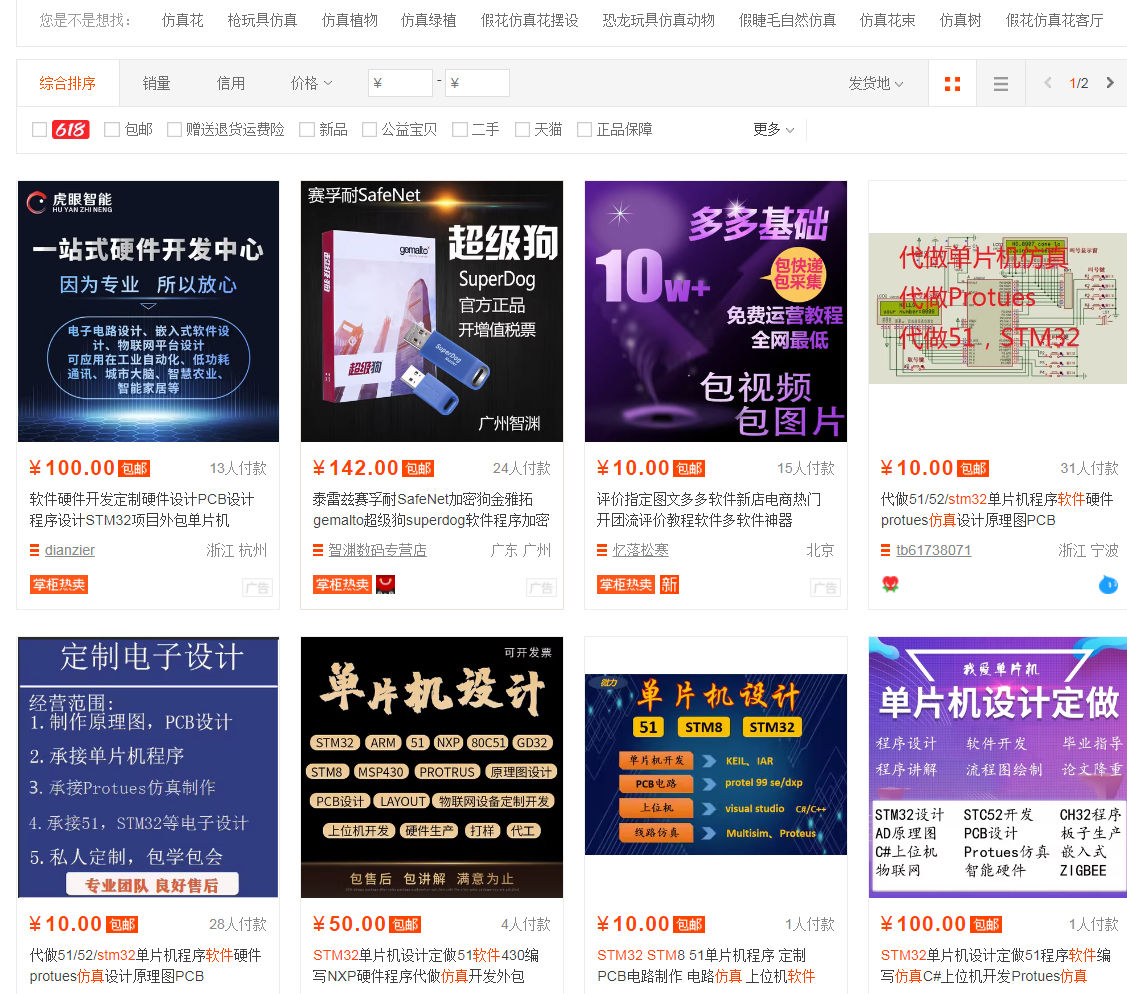Open listing title 评价指定图文多多软件
Screen dimensions: 1127x994
[x=709, y=510]
